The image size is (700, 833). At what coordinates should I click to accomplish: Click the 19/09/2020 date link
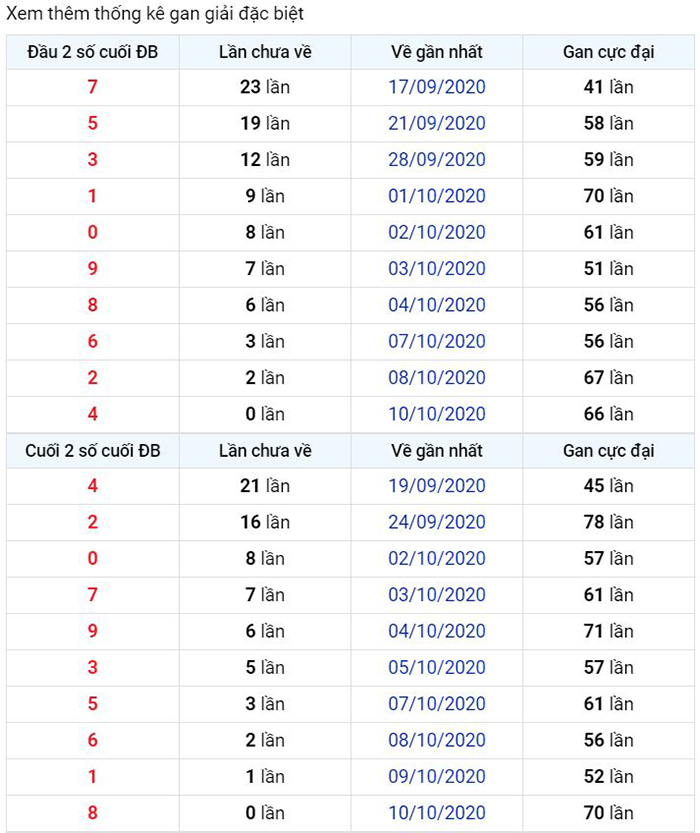point(437,486)
